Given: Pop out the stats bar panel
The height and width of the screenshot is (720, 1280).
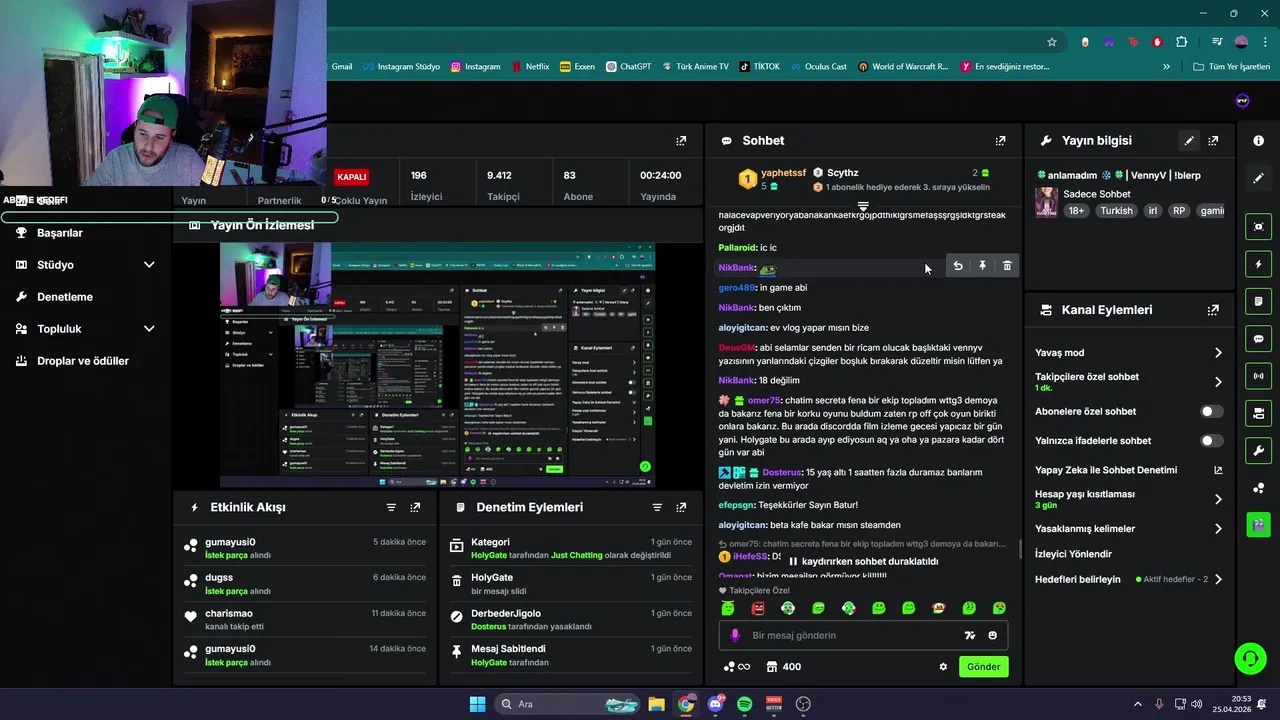Looking at the screenshot, I should (x=681, y=141).
